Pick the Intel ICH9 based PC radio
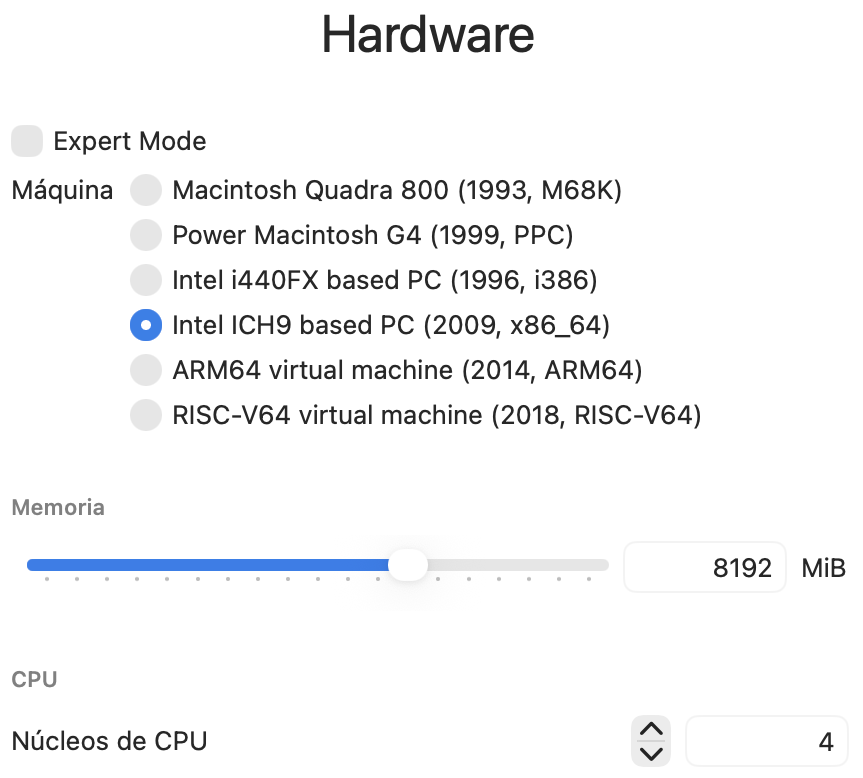 tap(146, 325)
